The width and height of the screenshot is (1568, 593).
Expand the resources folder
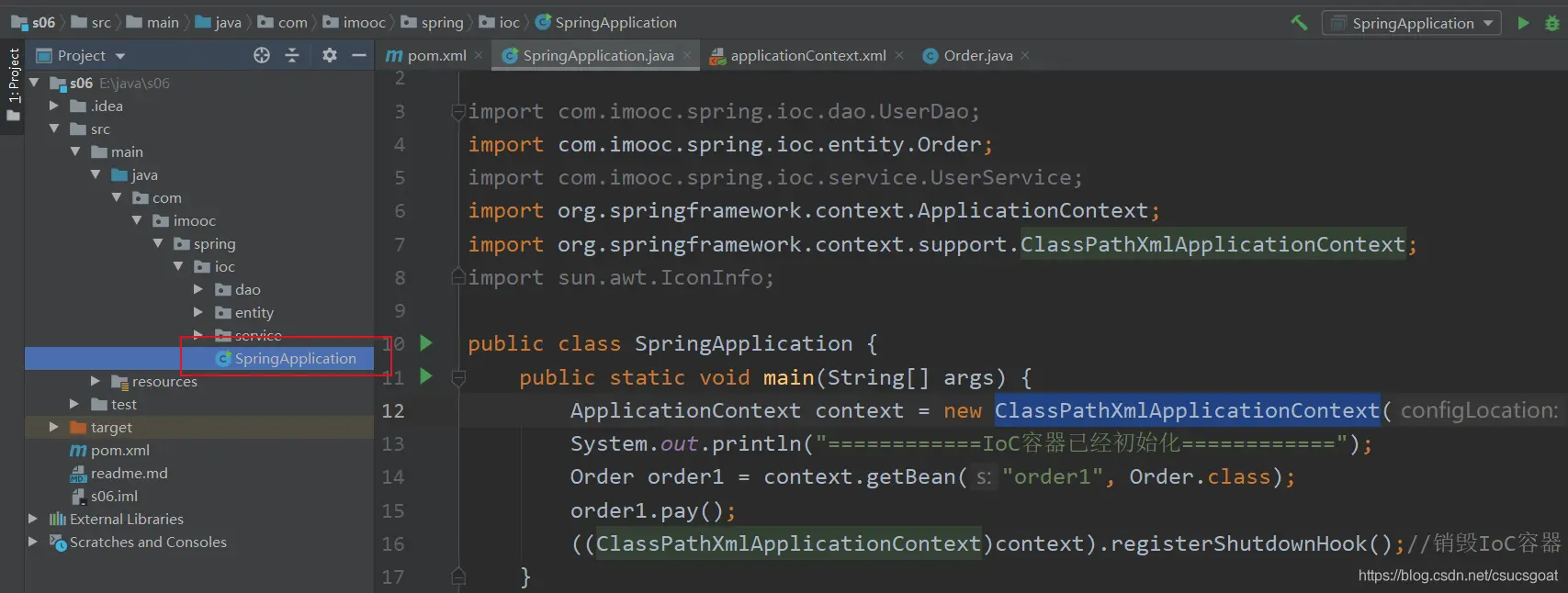(x=96, y=381)
